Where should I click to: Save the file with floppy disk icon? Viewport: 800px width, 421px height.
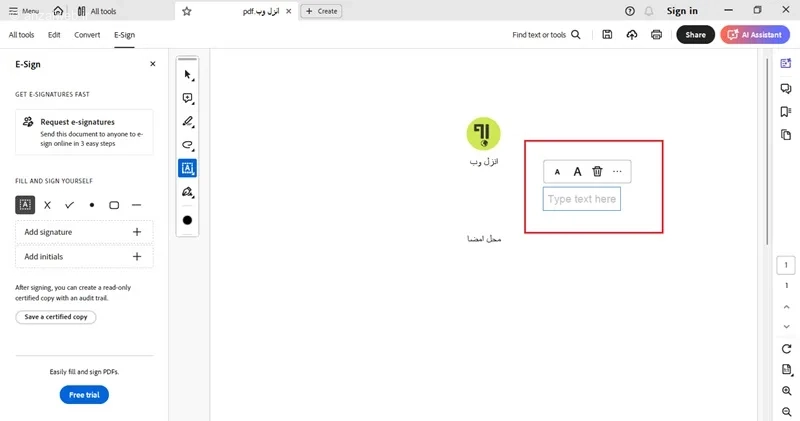click(607, 35)
